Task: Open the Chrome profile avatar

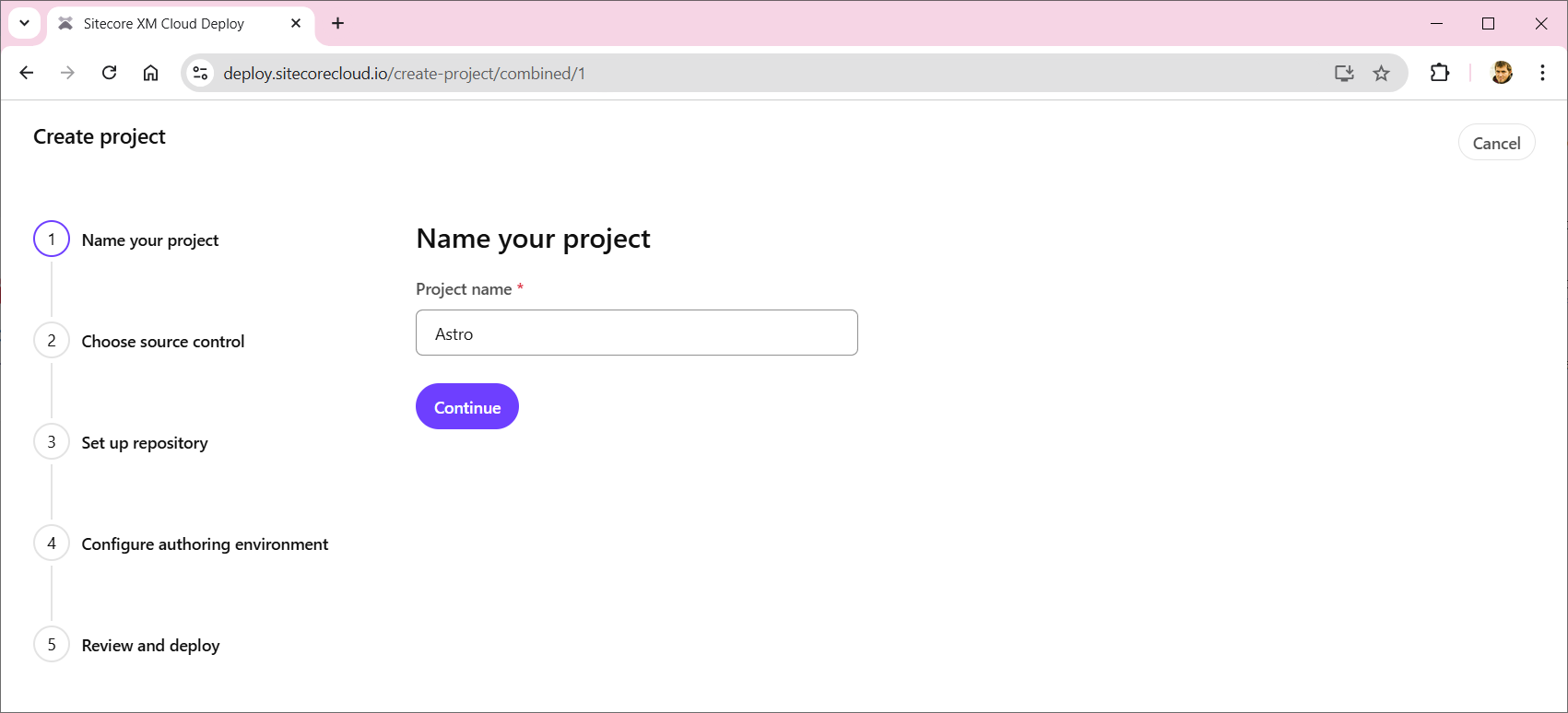Action: pos(1502,73)
